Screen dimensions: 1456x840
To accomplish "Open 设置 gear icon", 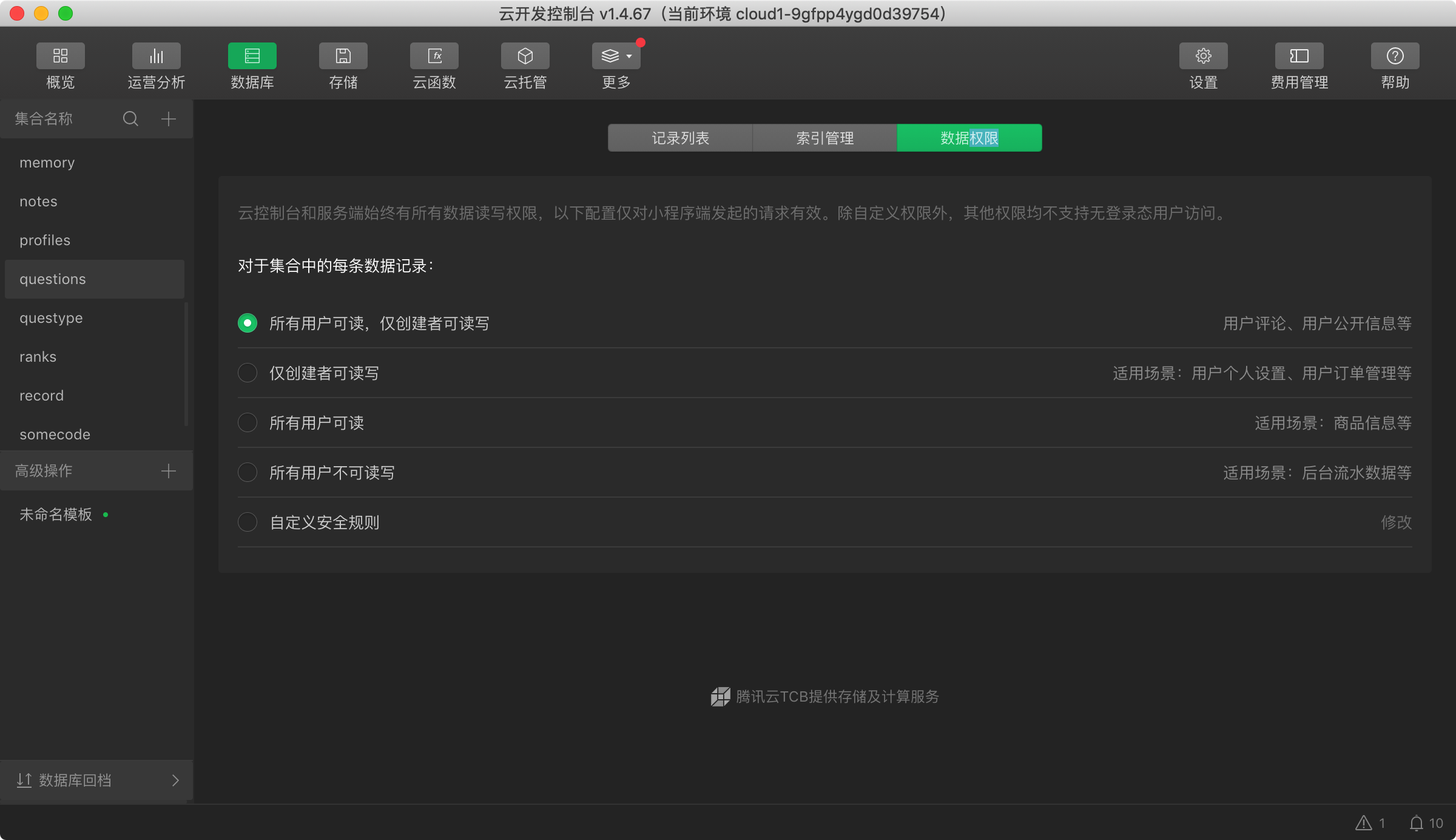I will 1203,56.
